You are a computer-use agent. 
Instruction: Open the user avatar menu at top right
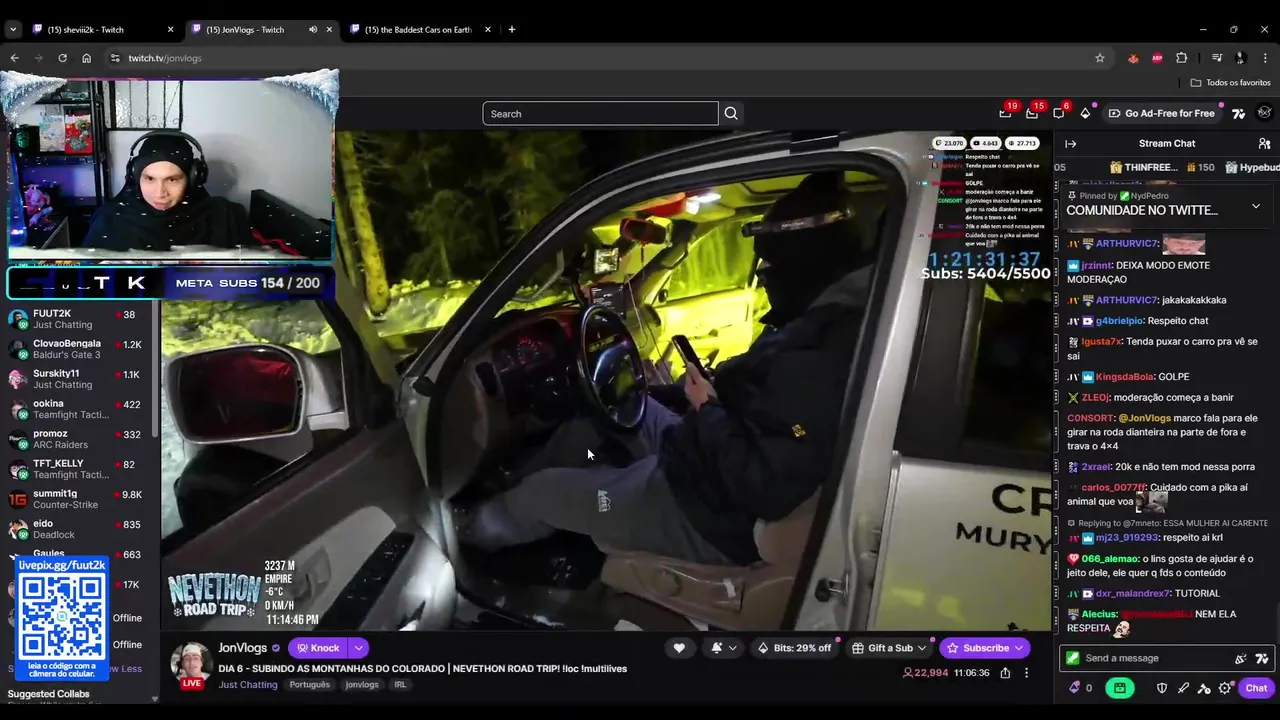1265,113
